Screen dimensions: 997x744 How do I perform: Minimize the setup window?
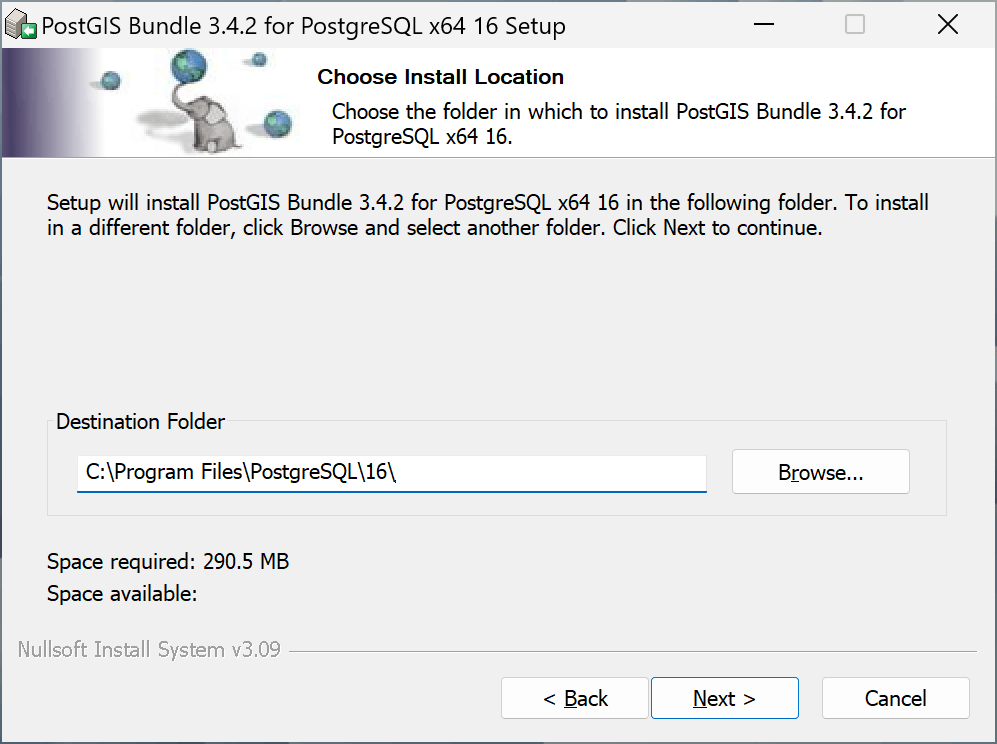tap(763, 25)
